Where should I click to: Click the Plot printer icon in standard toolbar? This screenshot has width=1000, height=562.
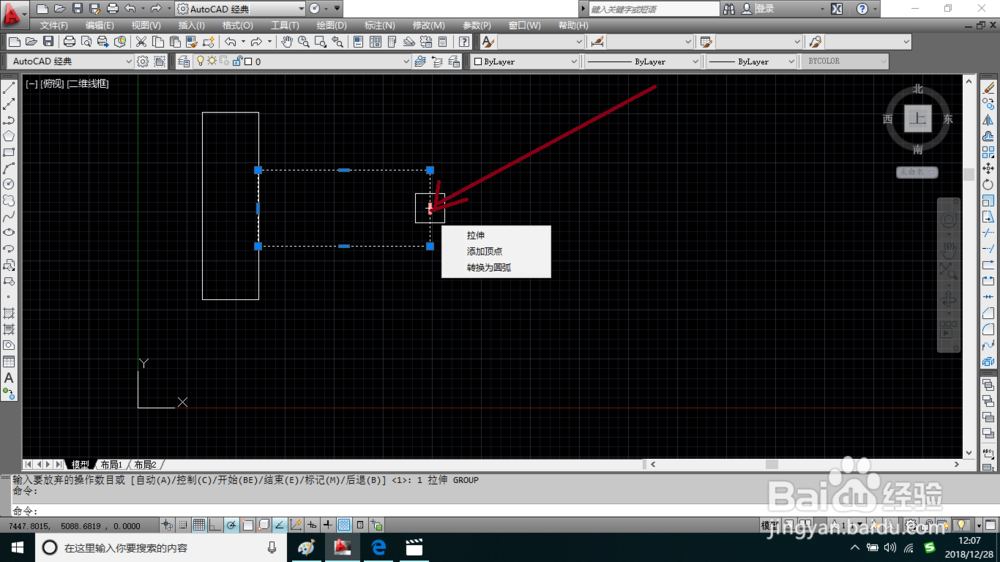[69, 42]
